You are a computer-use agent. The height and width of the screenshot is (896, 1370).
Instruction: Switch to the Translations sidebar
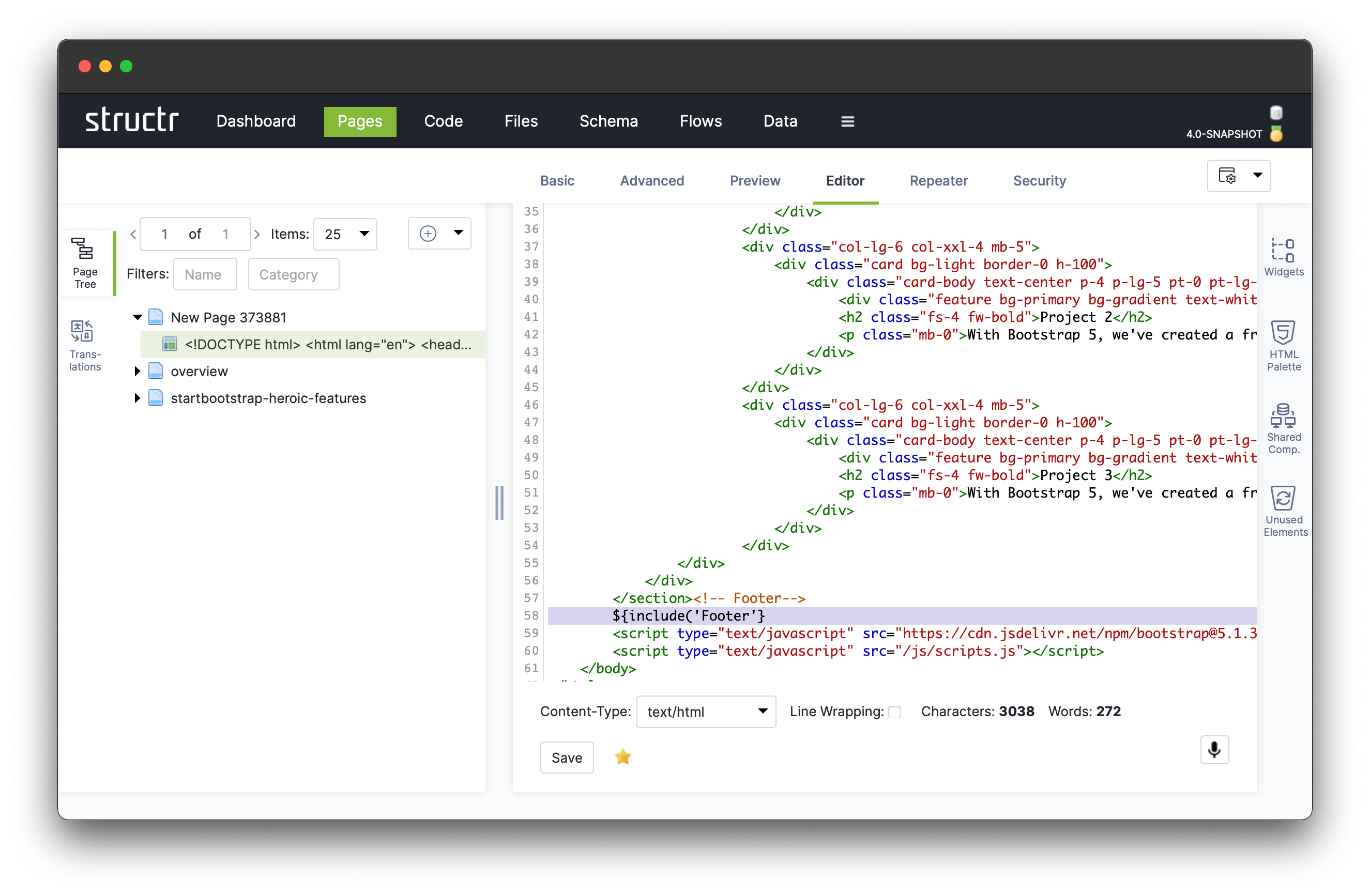coord(85,345)
